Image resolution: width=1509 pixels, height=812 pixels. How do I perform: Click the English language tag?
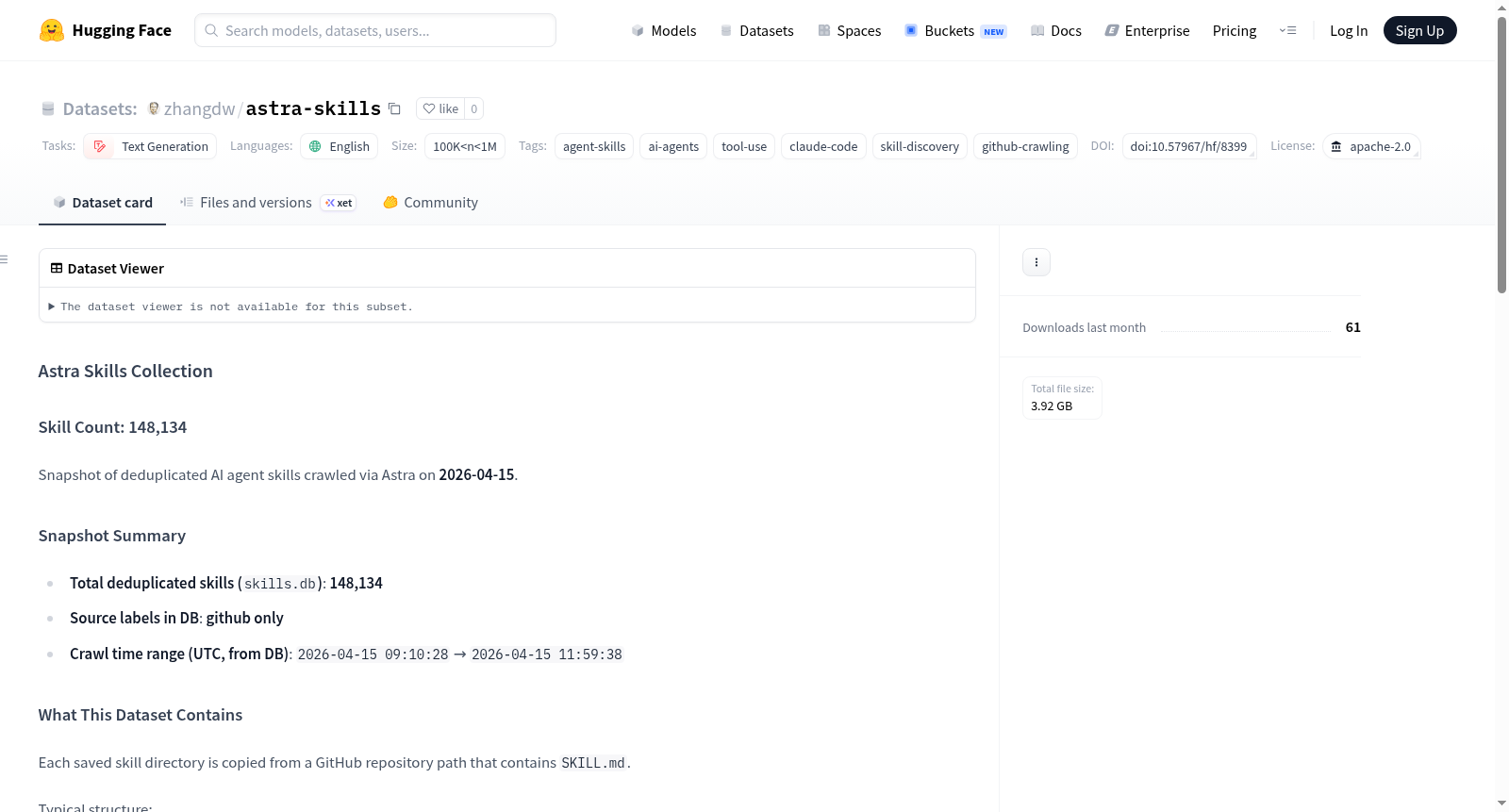pyautogui.click(x=340, y=146)
